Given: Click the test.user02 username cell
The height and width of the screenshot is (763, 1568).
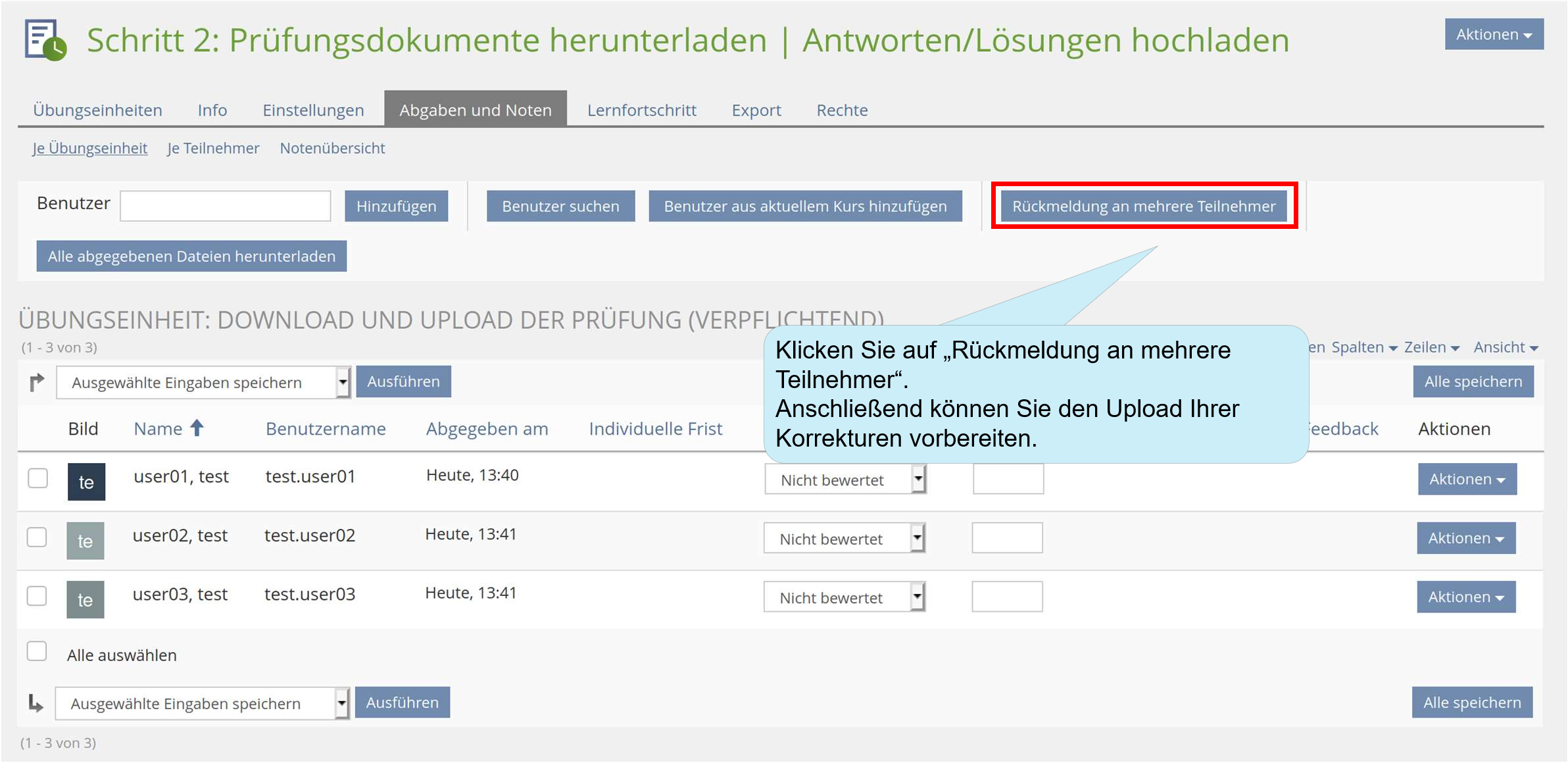Looking at the screenshot, I should pyautogui.click(x=310, y=535).
